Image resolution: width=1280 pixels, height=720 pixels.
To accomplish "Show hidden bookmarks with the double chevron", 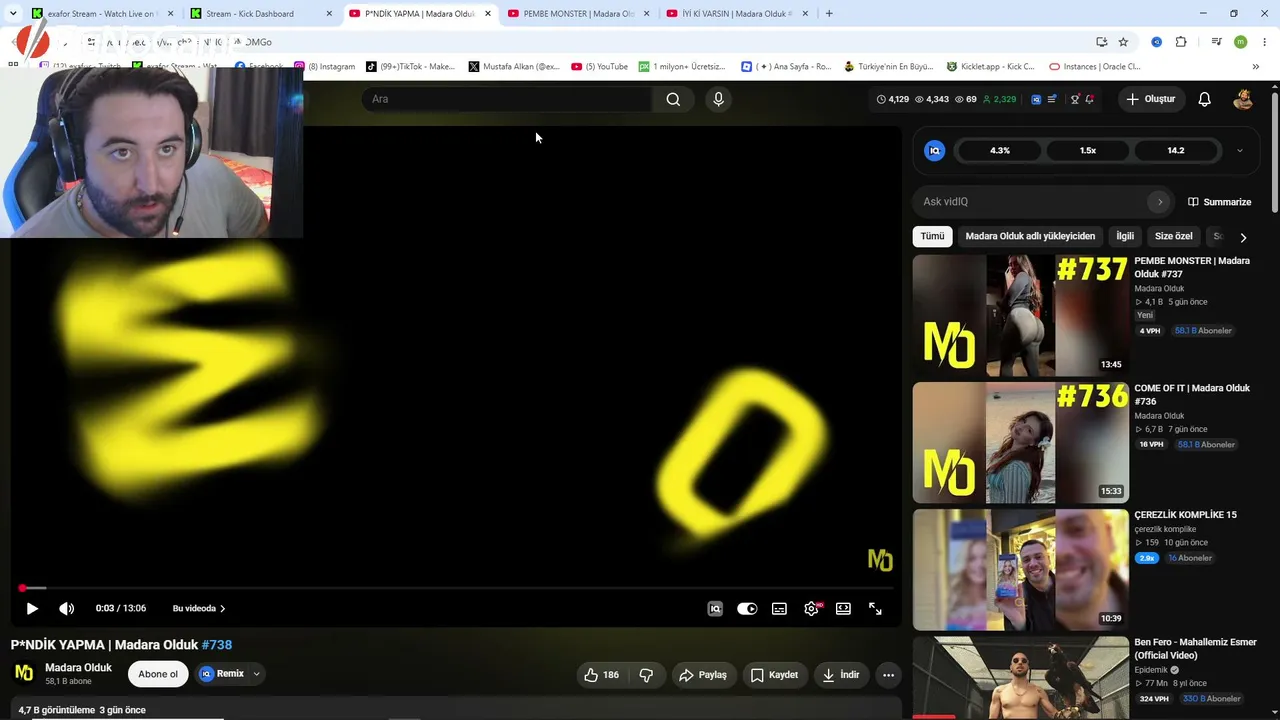I will pos(1256,67).
